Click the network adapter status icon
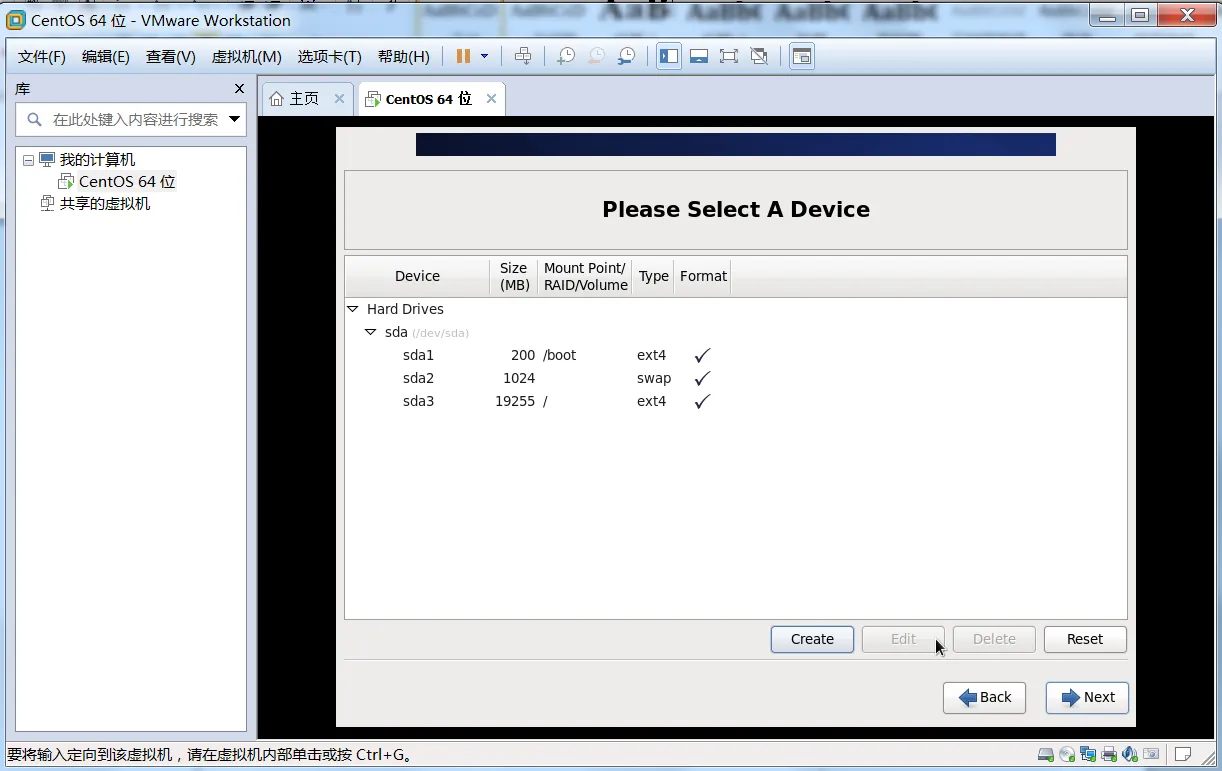1222x771 pixels. point(1088,754)
